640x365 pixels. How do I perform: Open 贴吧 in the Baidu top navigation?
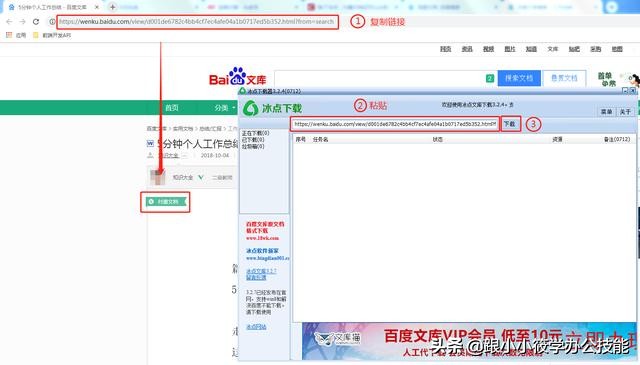(574, 49)
